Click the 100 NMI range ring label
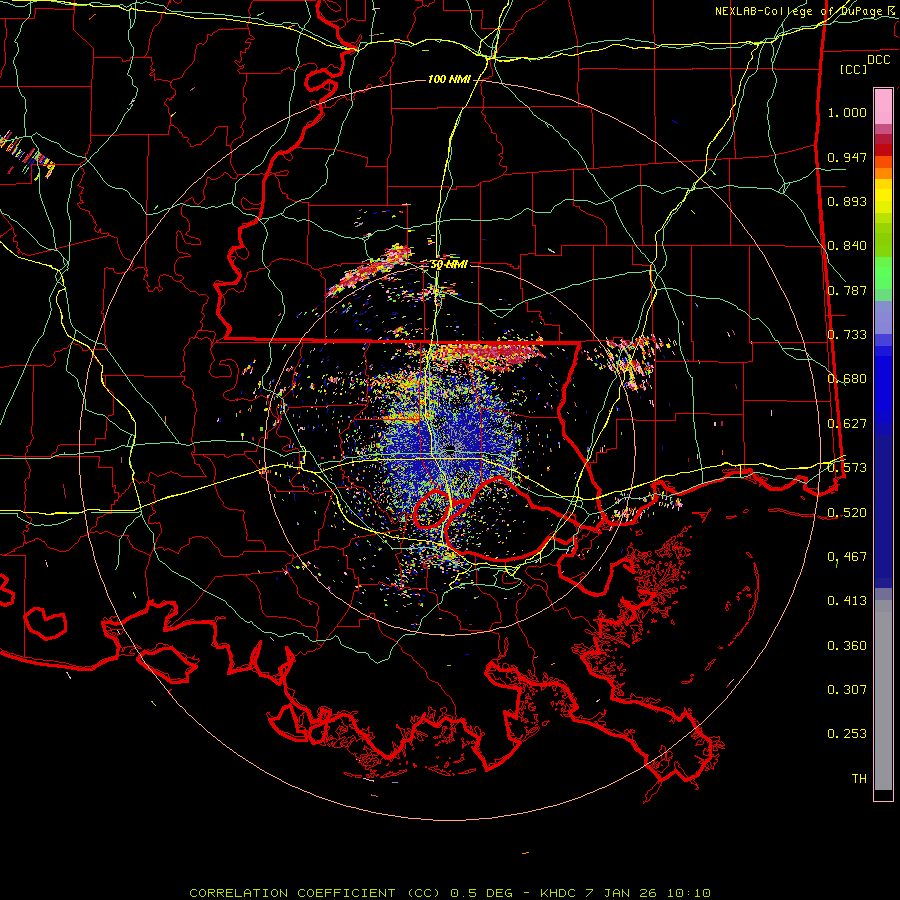 coord(449,79)
